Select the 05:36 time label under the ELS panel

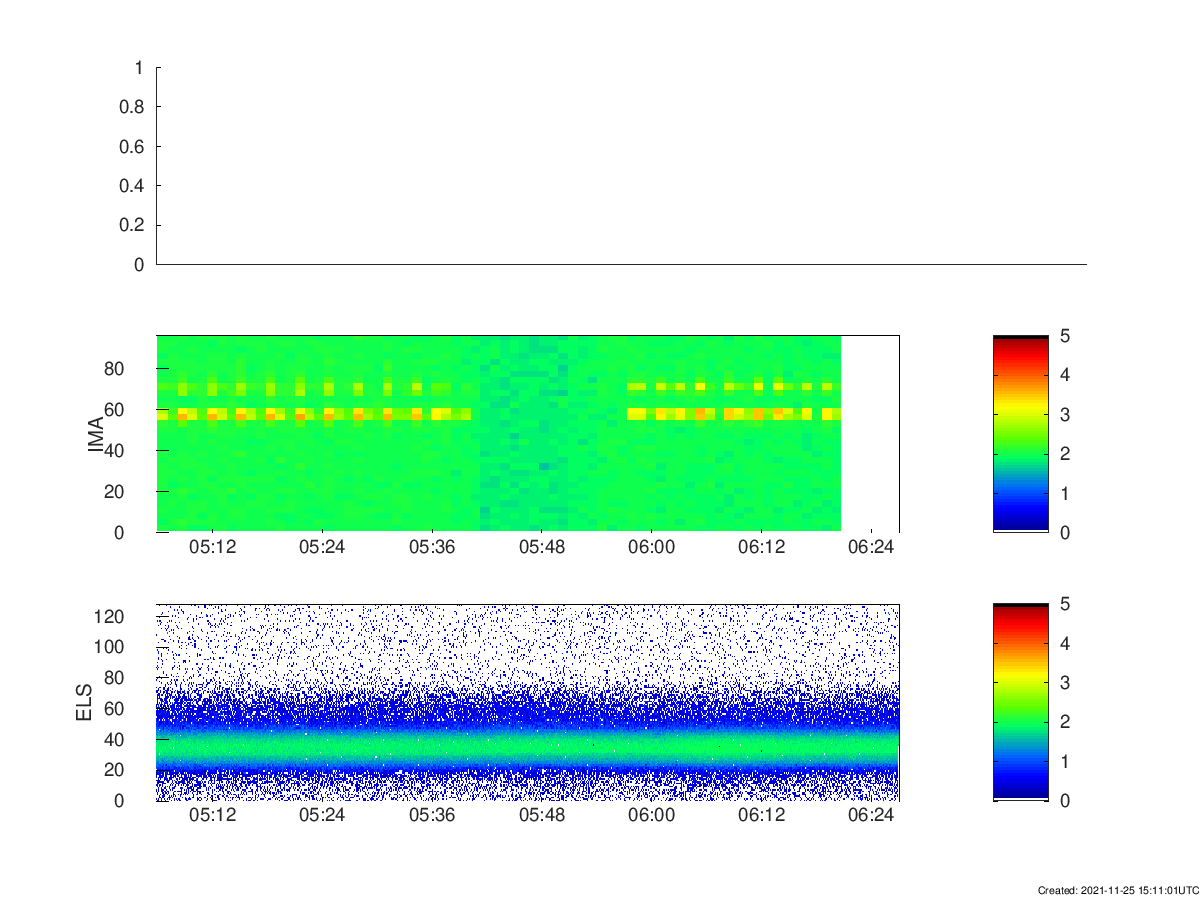click(x=432, y=816)
